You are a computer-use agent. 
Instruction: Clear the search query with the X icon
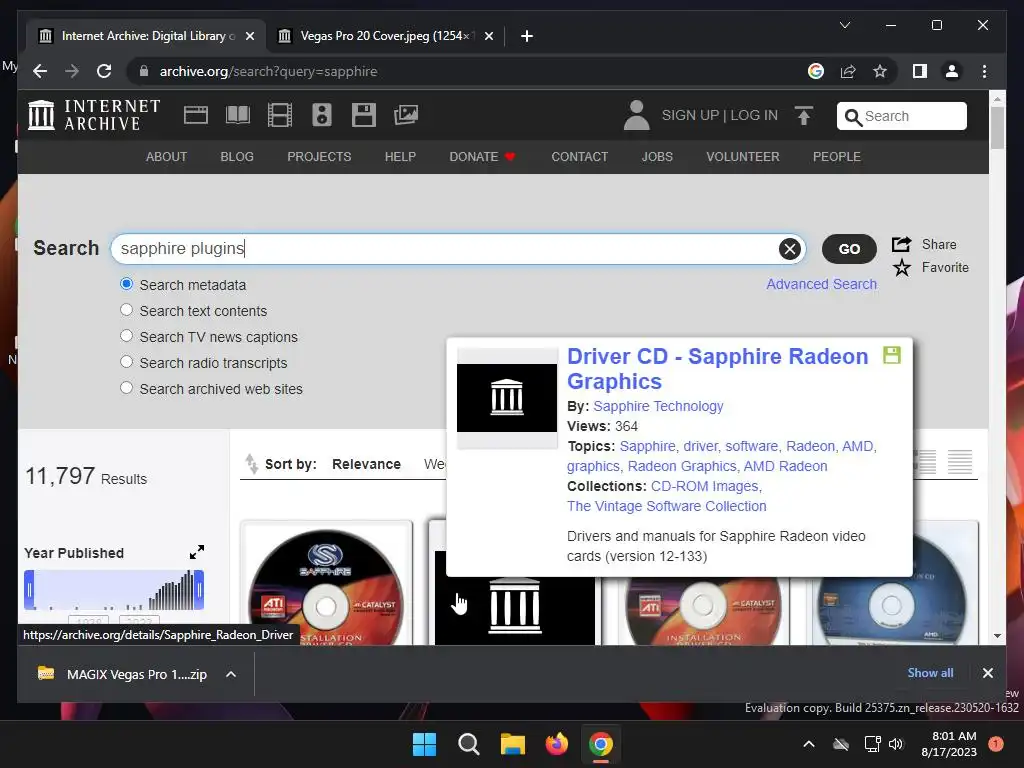(790, 249)
